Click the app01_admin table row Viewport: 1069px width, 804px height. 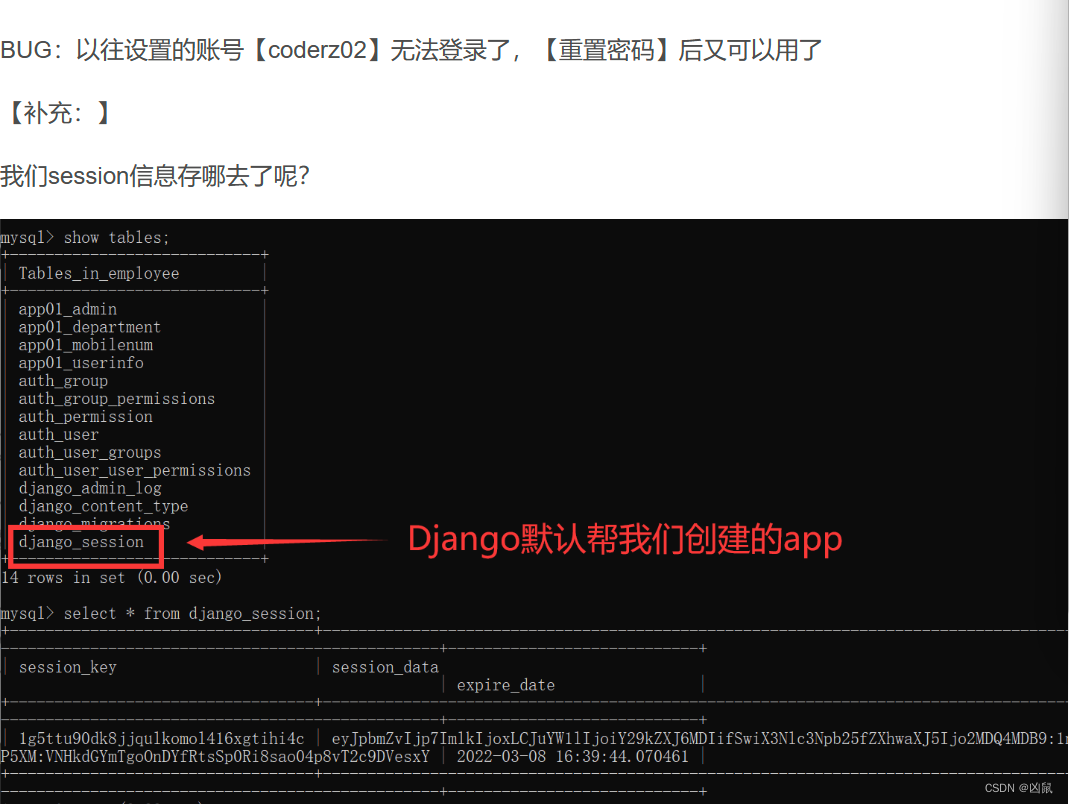click(67, 309)
